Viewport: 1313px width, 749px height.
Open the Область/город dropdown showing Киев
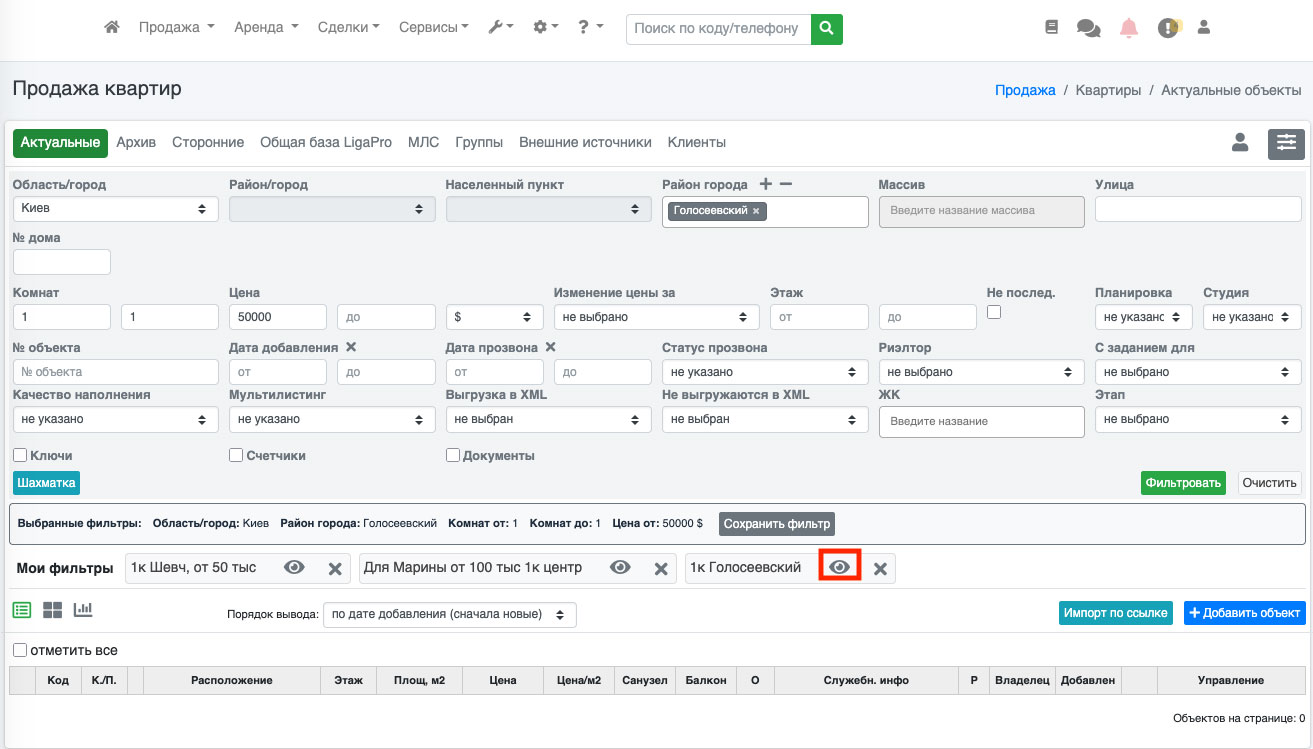[x=115, y=209]
